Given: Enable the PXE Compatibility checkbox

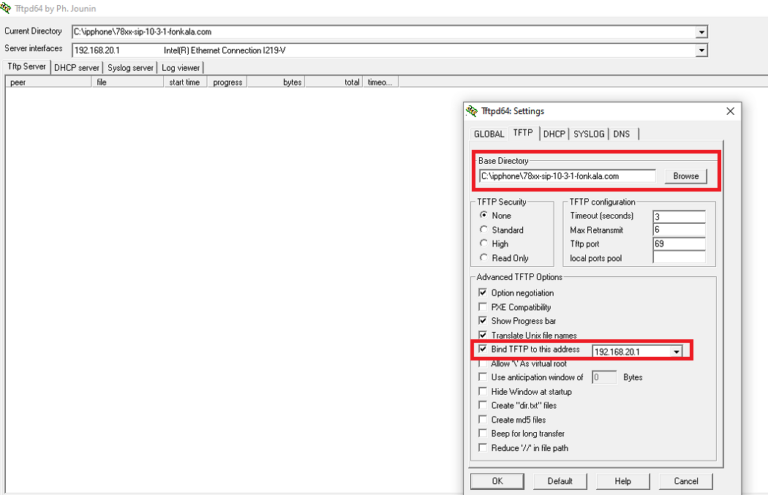Looking at the screenshot, I should [x=483, y=307].
